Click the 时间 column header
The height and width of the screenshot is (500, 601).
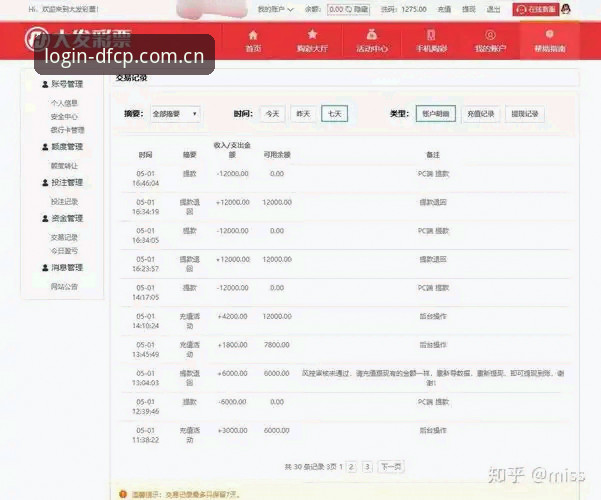(x=146, y=155)
